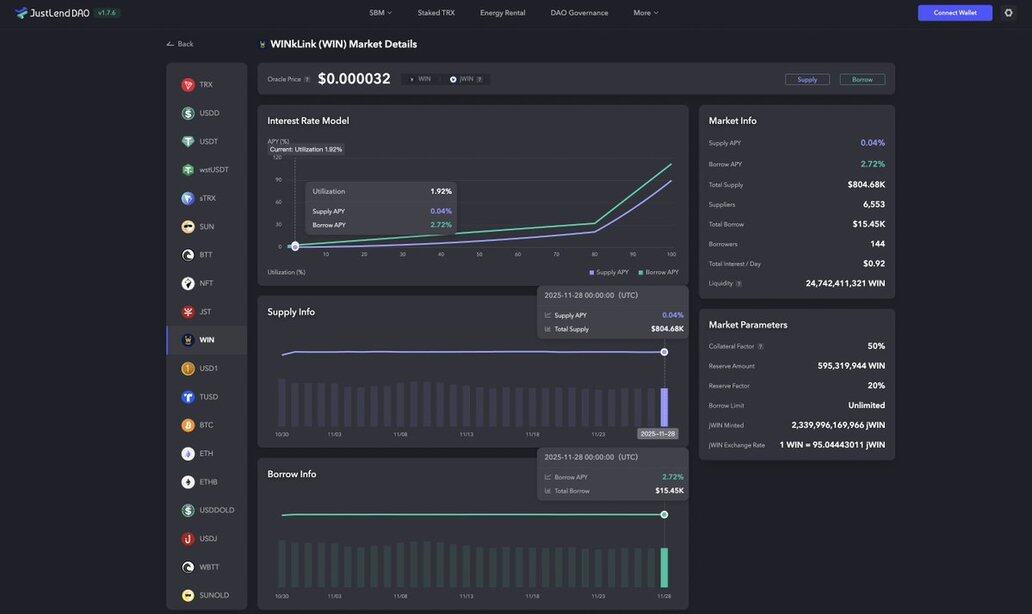Click the Liquidity info question icon
The width and height of the screenshot is (1032, 614).
pyautogui.click(x=739, y=284)
